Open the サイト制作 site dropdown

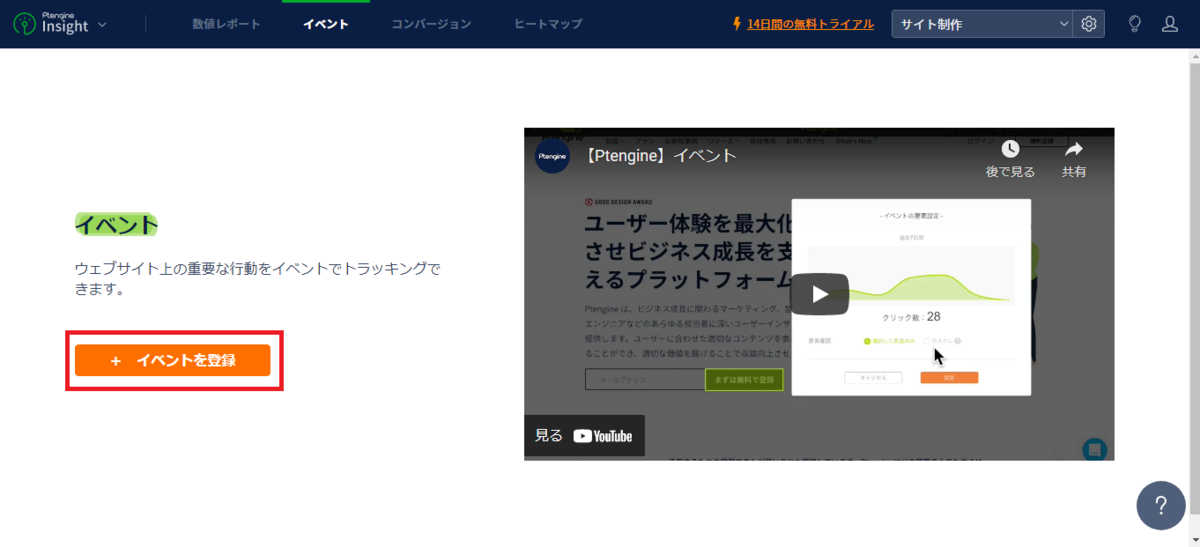[982, 24]
